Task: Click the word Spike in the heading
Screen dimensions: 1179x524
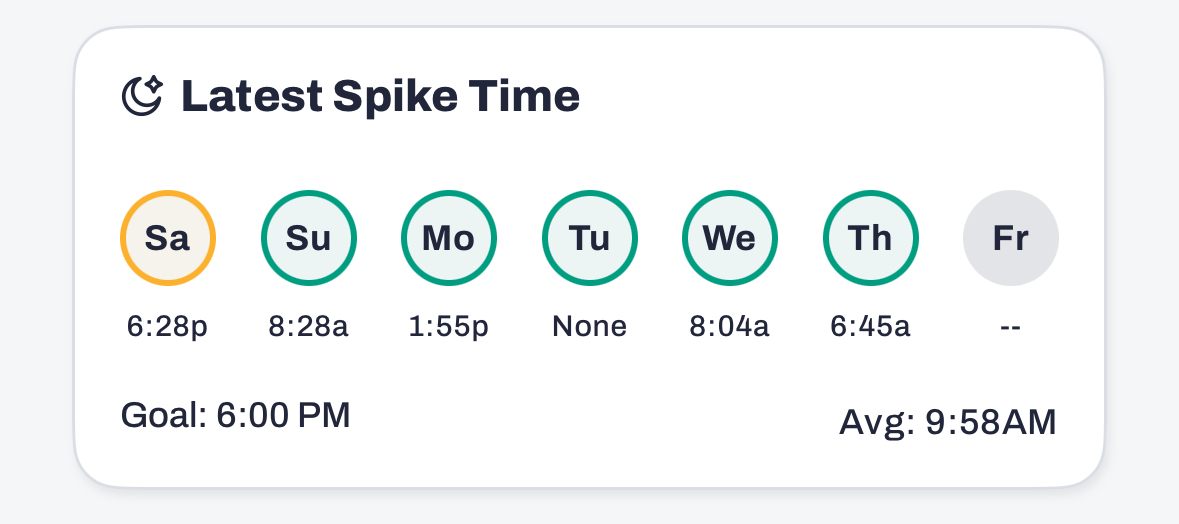Action: tap(395, 98)
